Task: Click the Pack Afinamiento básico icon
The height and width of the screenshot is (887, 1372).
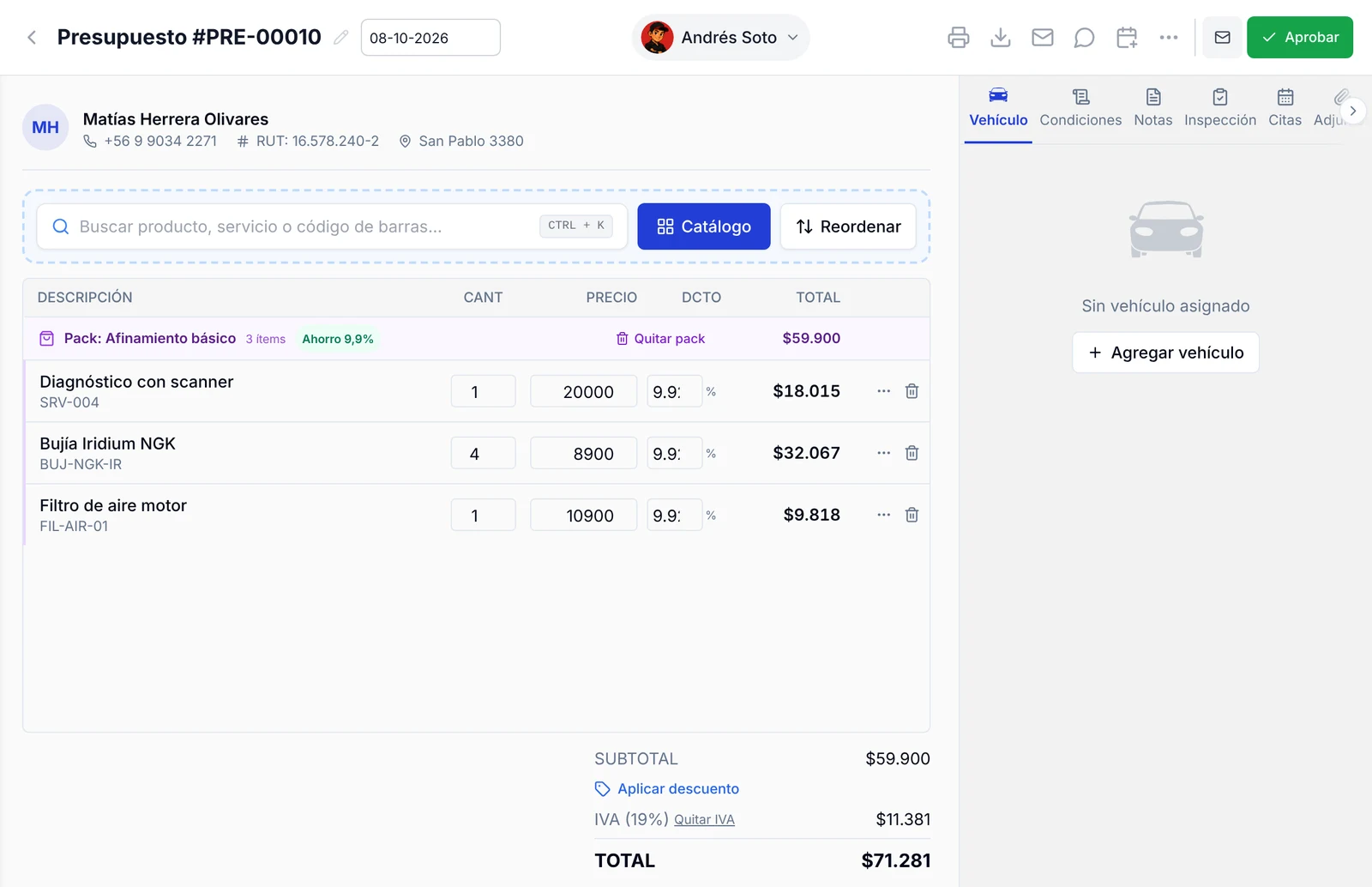Action: [47, 339]
